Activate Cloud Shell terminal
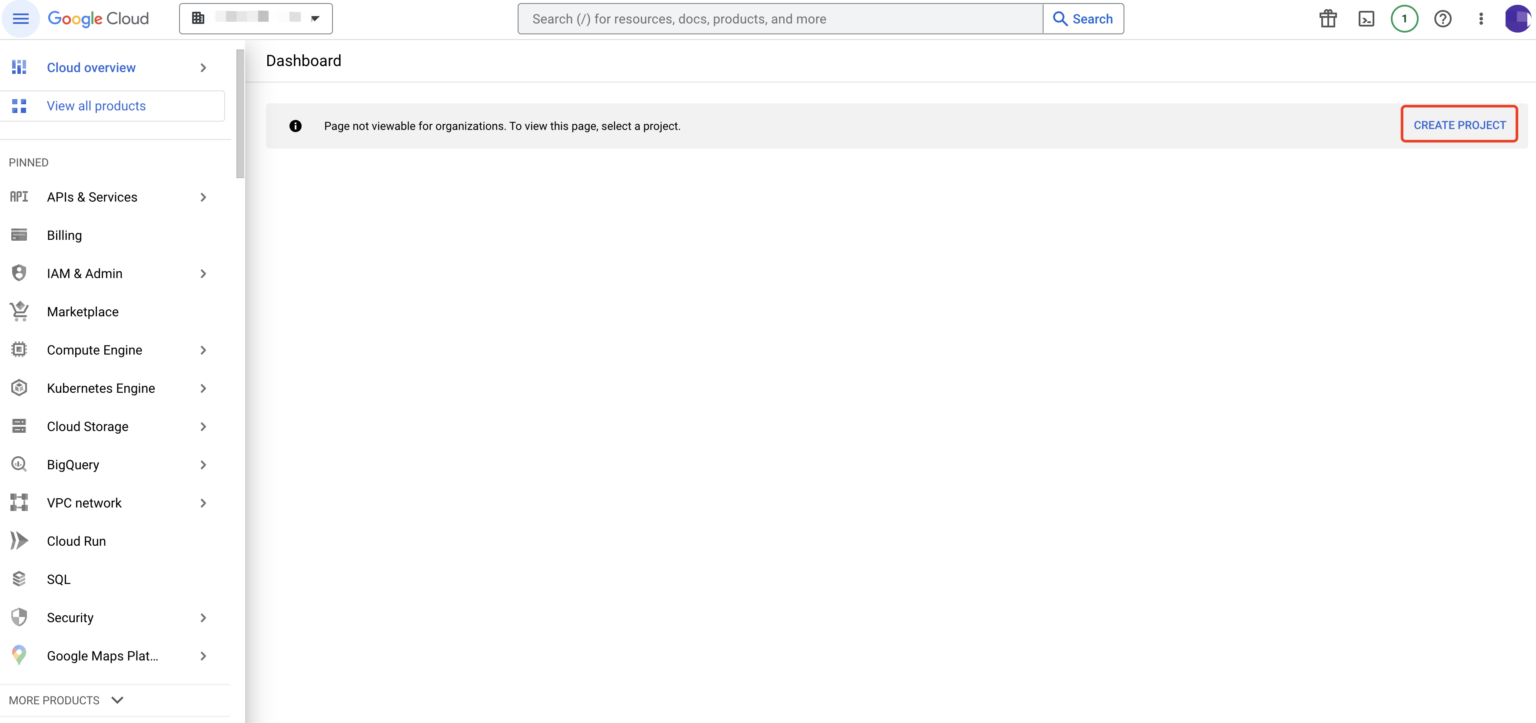Image resolution: width=1536 pixels, height=723 pixels. (1365, 18)
